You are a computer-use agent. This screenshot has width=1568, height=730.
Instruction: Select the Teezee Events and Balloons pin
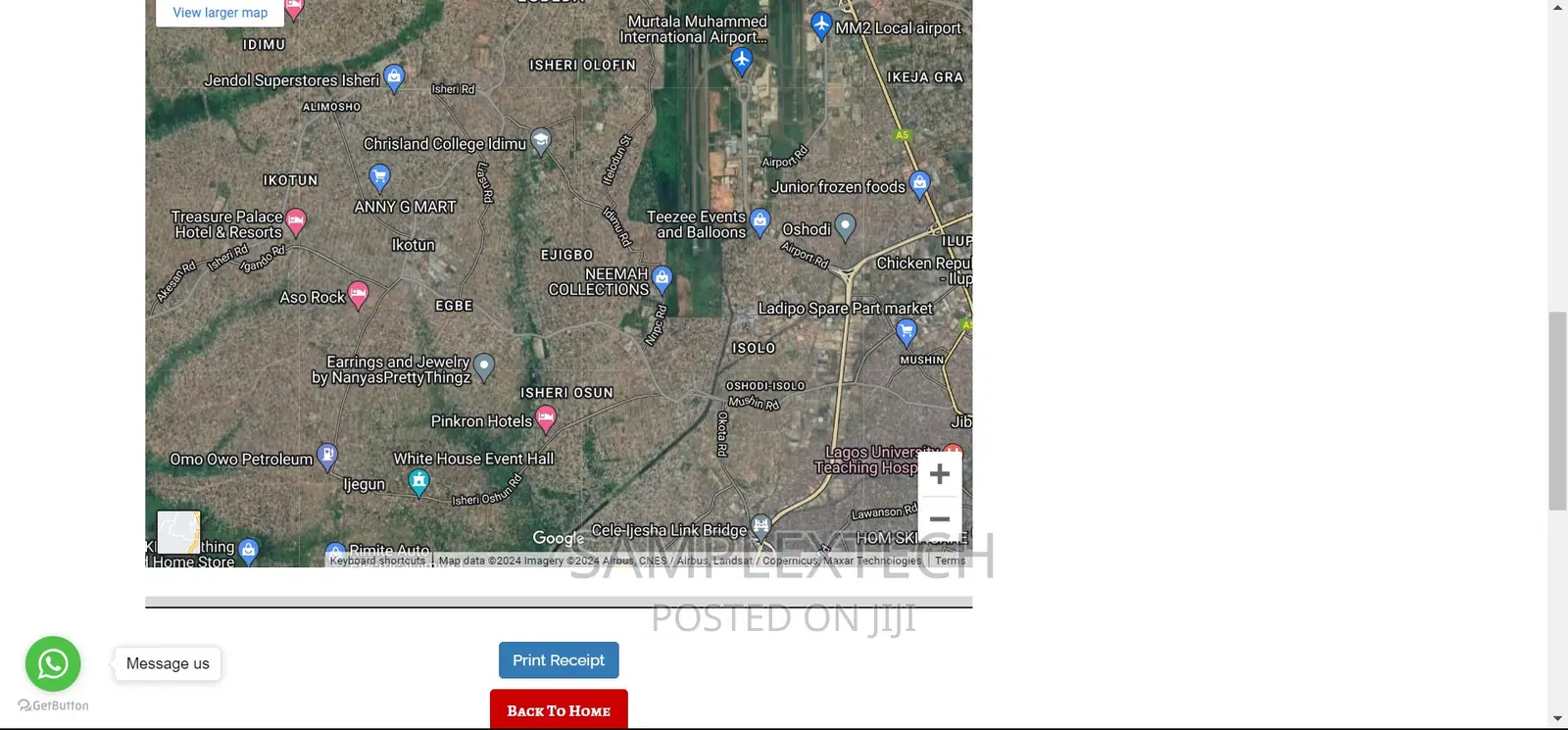[759, 222]
